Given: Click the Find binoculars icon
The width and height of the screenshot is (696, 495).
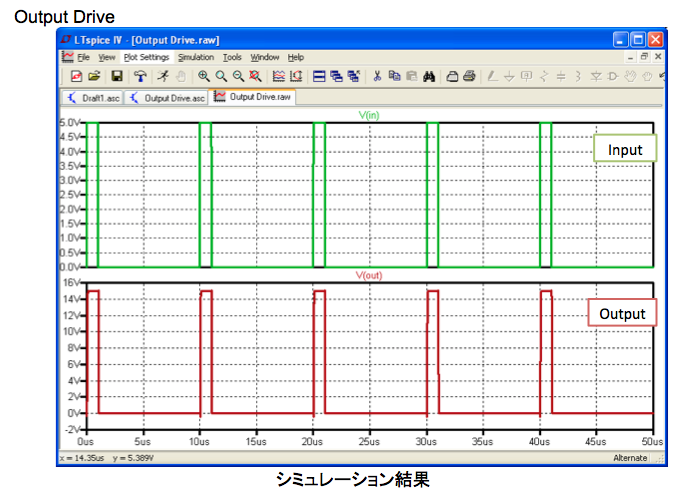Looking at the screenshot, I should coord(428,76).
